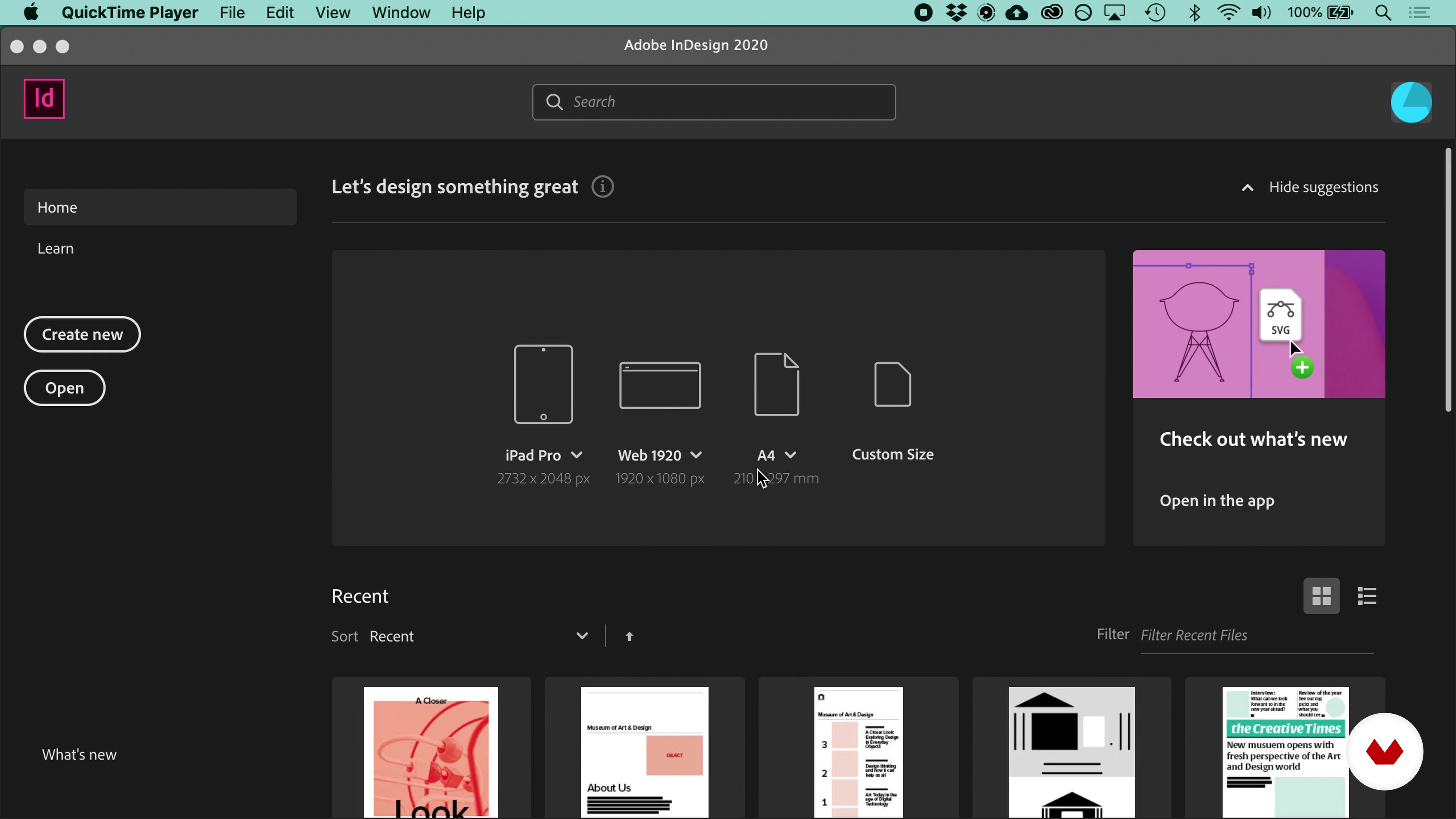Expand the Web 1920 preset dropdown
Viewport: 1456px width, 819px height.
(697, 455)
